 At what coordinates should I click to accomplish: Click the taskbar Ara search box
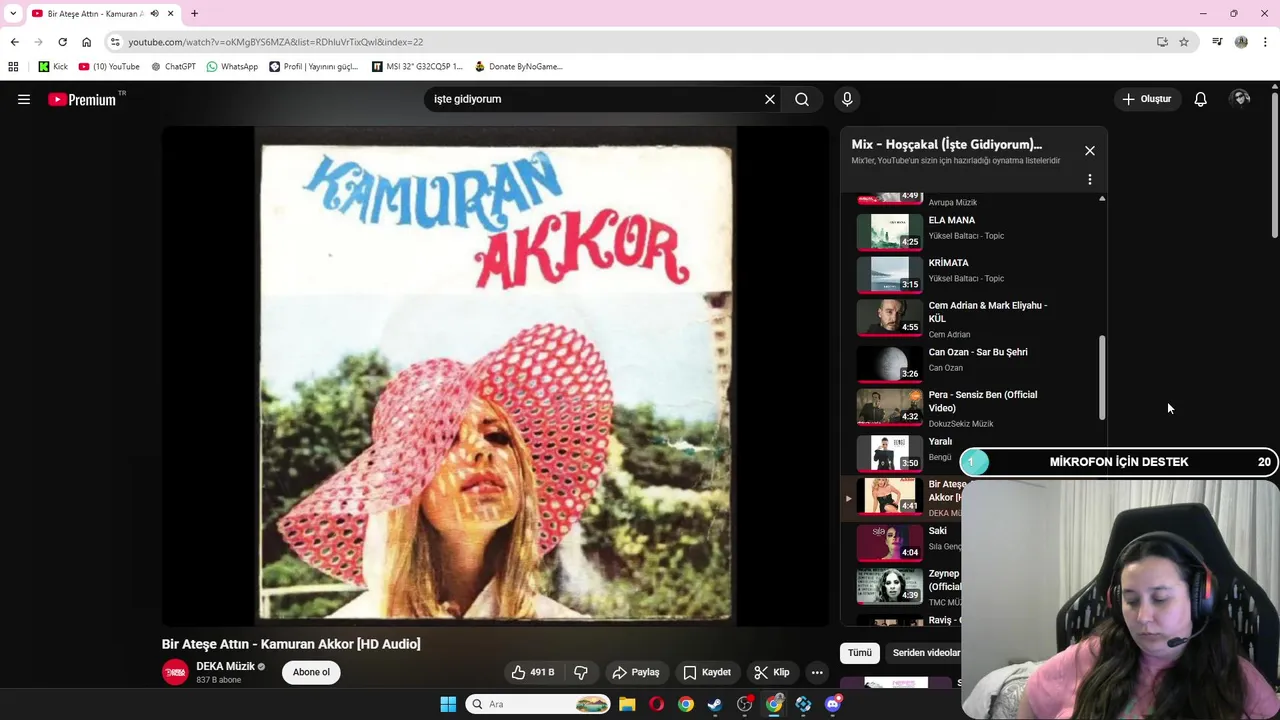[538, 704]
